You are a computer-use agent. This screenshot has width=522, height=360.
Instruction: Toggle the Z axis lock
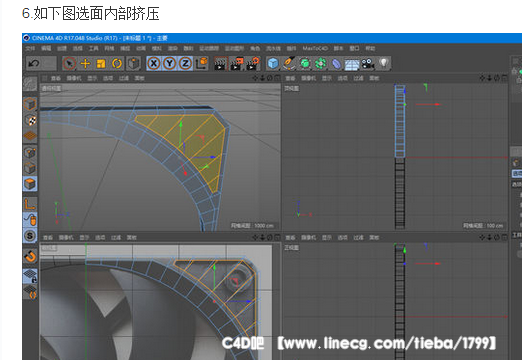(x=186, y=63)
